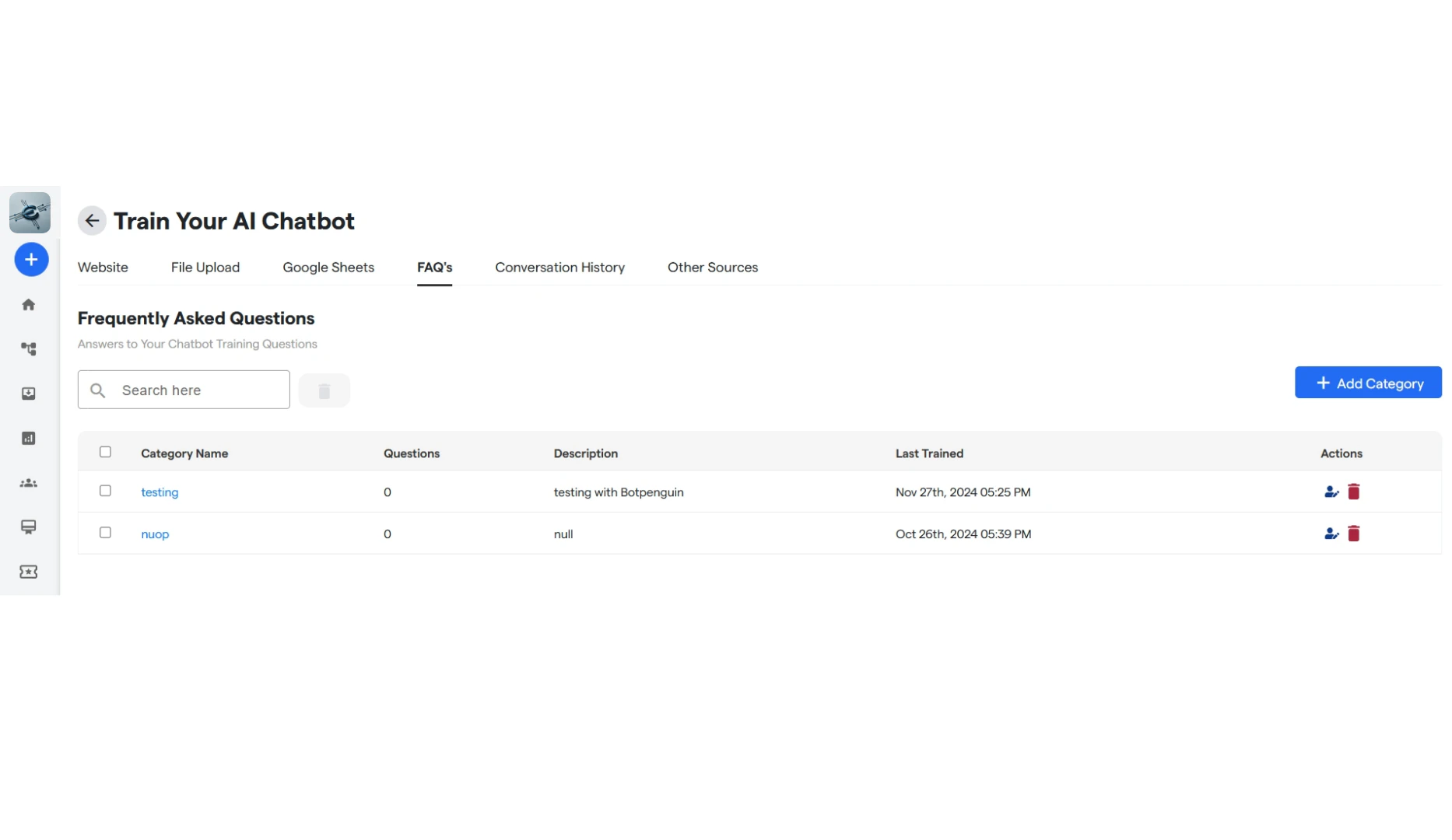Viewport: 1452px width, 840px height.
Task: Open the Home icon in sidebar
Action: [x=29, y=305]
